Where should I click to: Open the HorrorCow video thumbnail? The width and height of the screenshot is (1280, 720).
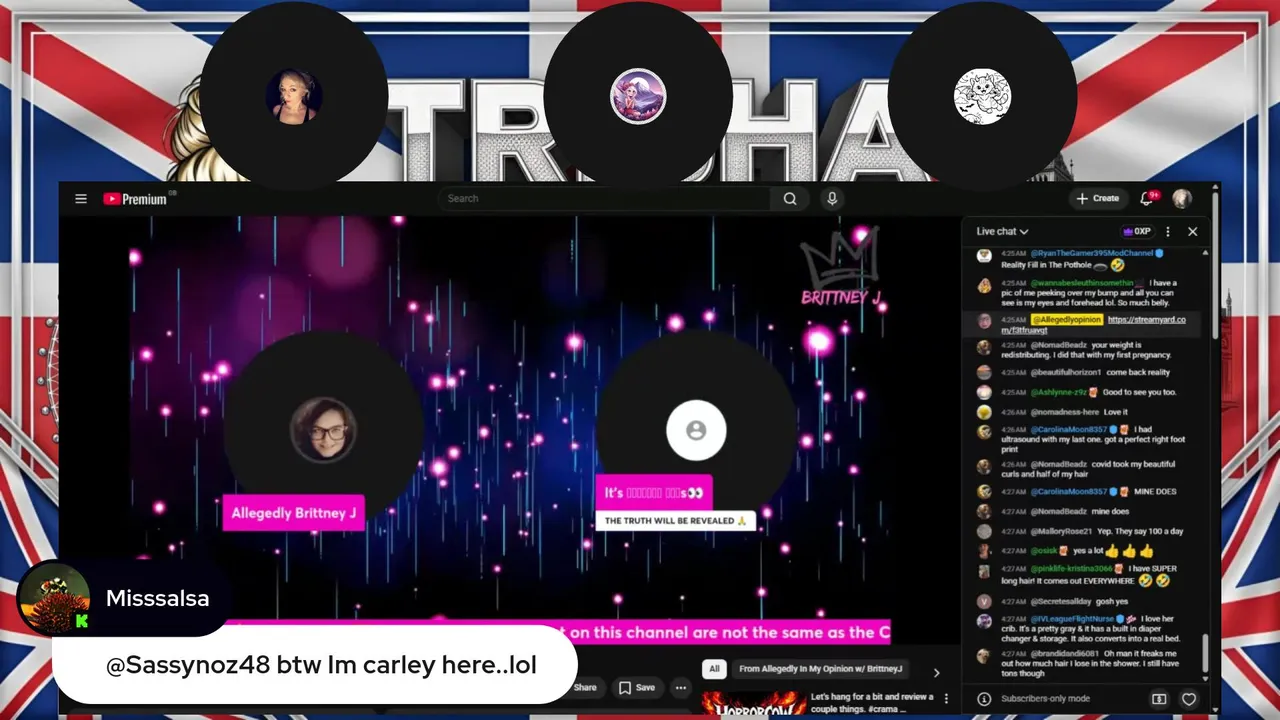click(x=752, y=703)
